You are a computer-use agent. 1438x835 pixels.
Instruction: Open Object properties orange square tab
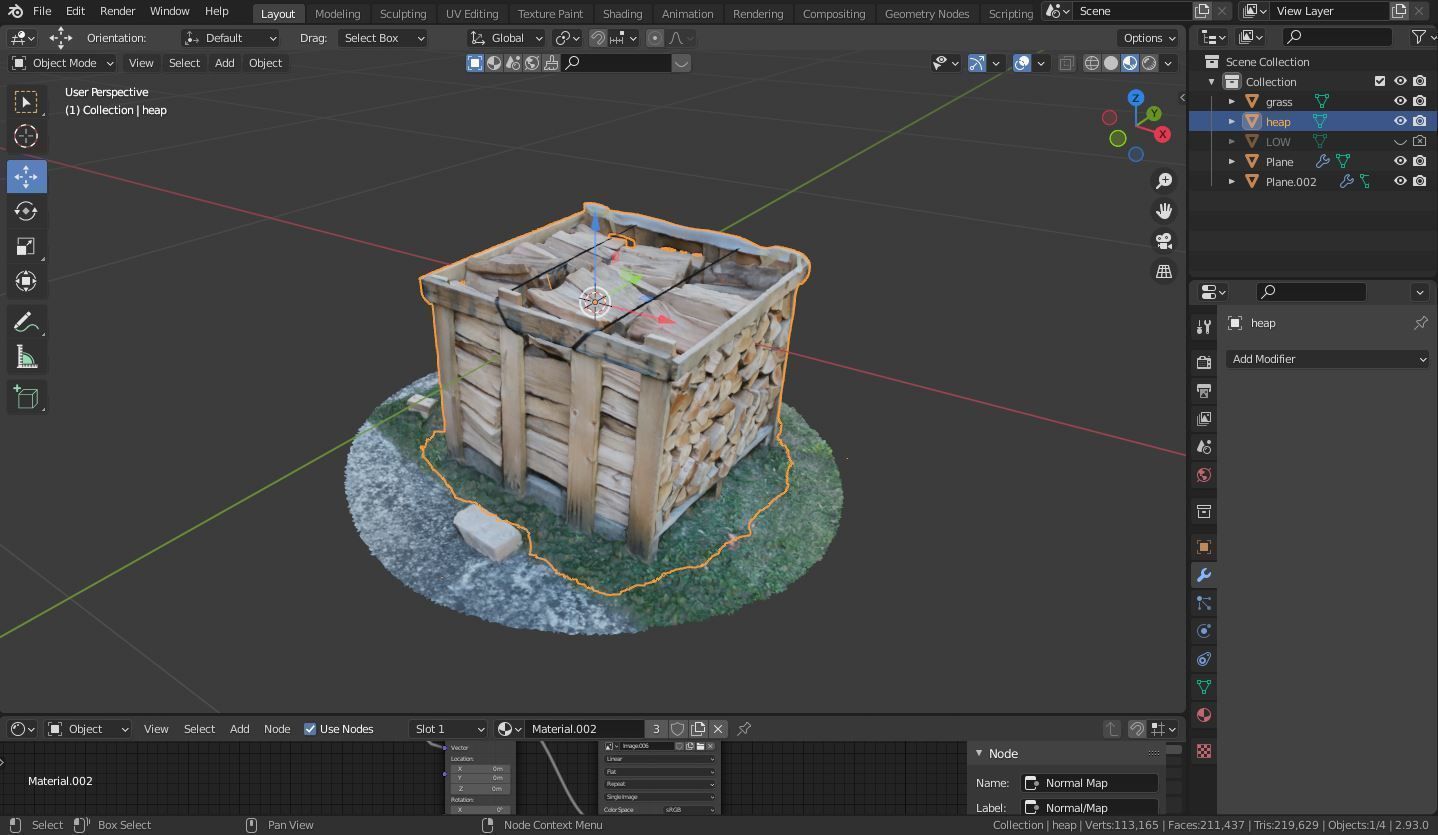click(1204, 547)
